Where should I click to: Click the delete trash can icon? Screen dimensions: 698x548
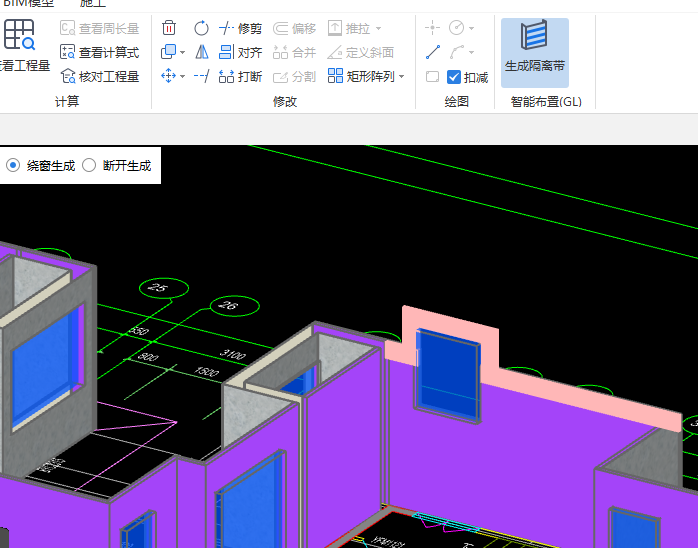point(169,28)
